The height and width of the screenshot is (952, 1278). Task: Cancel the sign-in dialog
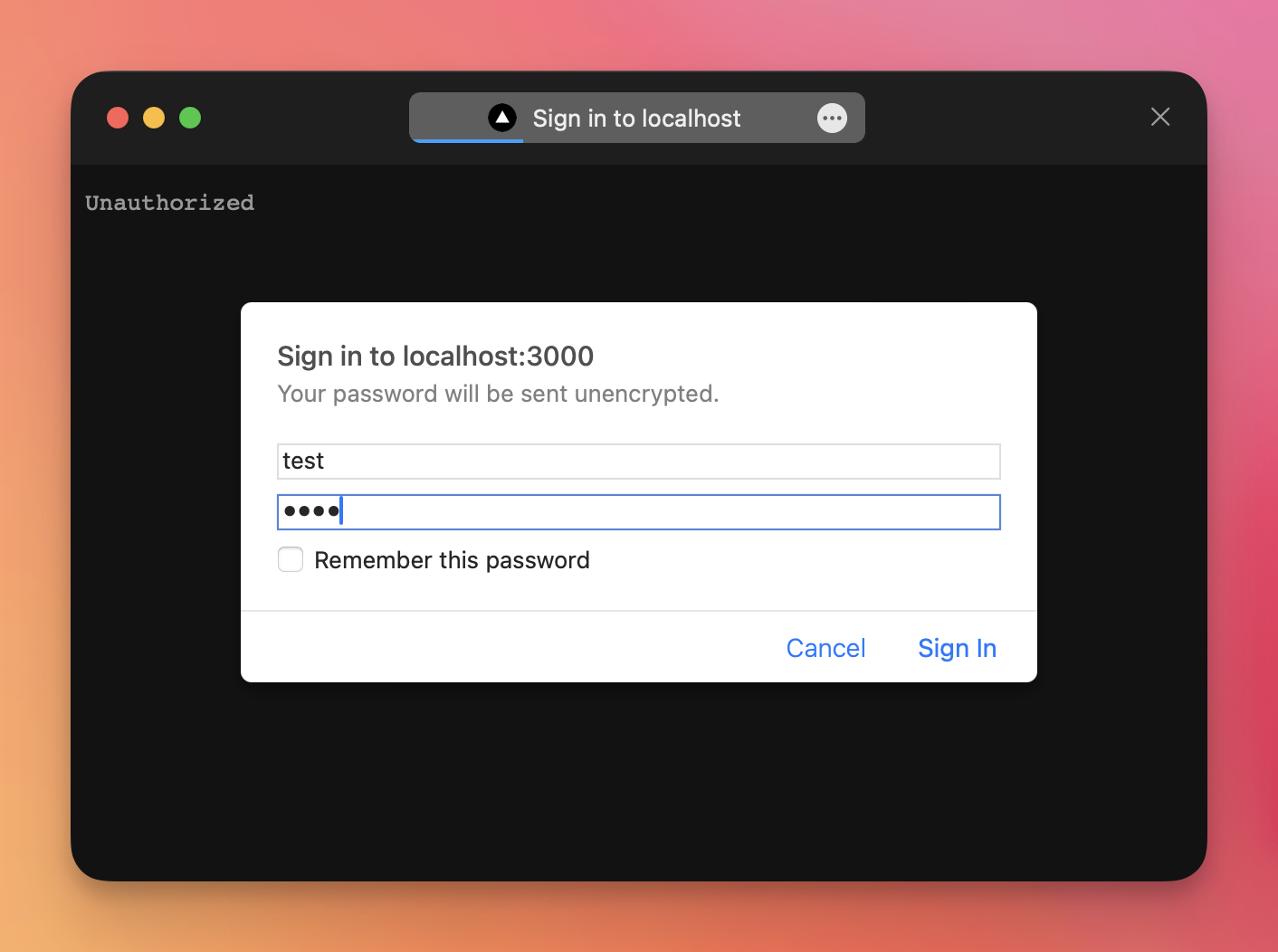point(825,648)
